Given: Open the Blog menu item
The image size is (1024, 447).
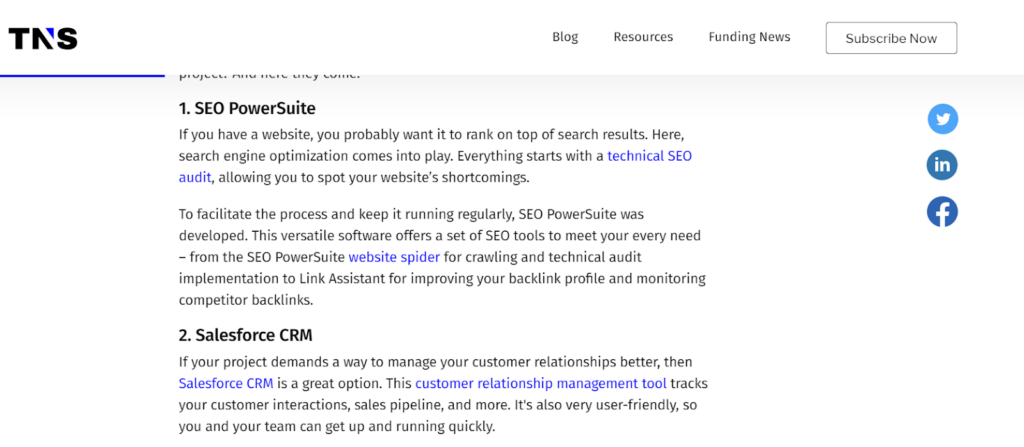Looking at the screenshot, I should 565,37.
